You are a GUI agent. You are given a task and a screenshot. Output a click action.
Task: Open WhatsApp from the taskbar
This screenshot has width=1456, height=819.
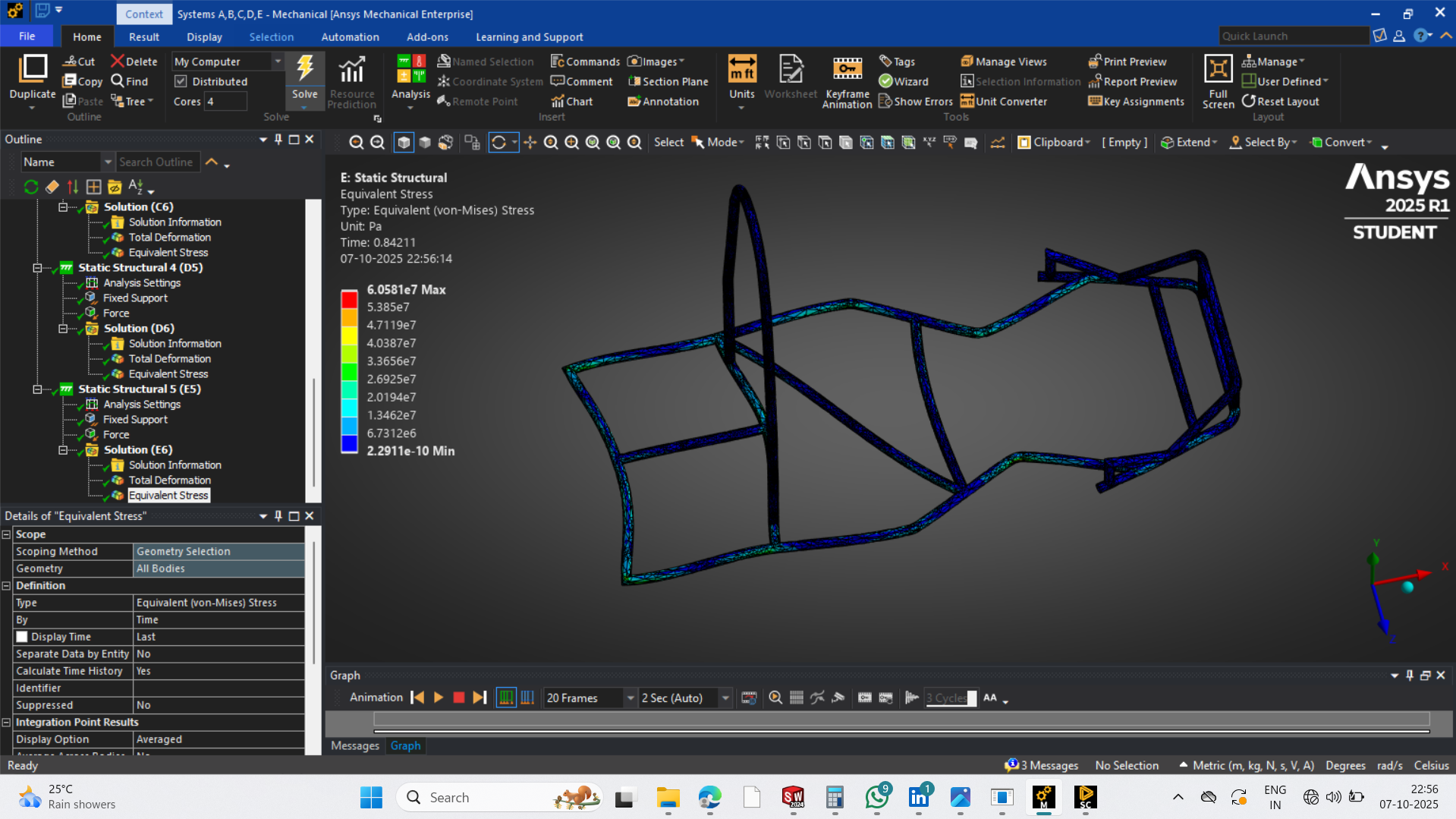[x=877, y=797]
